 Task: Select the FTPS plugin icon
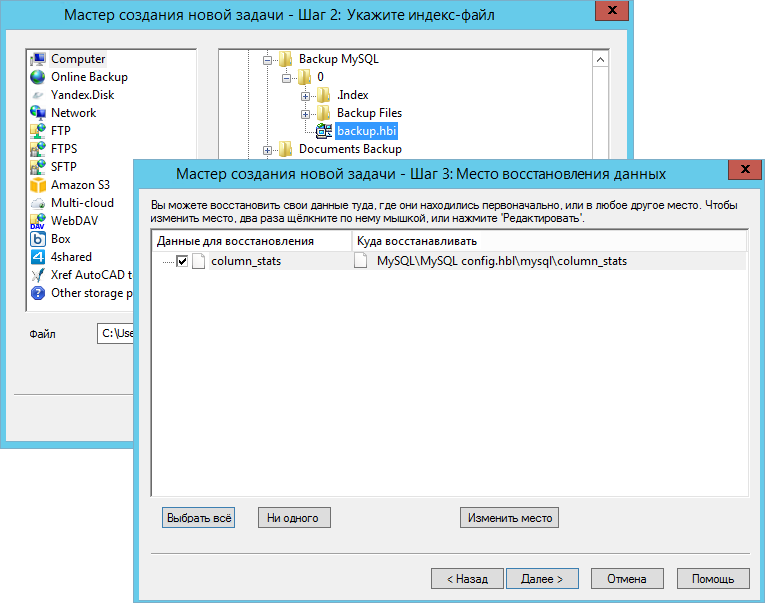tap(38, 149)
